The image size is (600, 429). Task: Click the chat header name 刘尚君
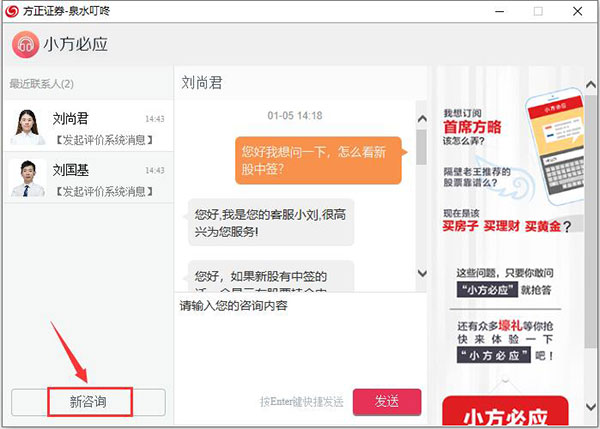pyautogui.click(x=202, y=83)
